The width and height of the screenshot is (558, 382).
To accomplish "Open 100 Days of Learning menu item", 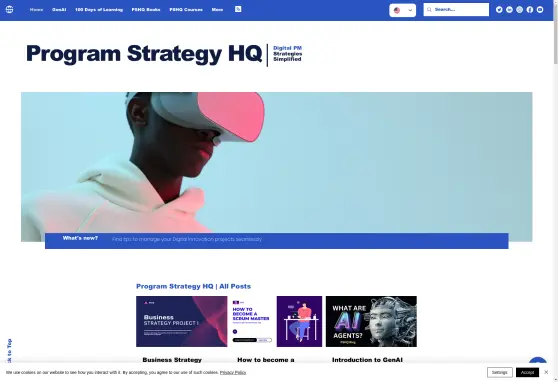I will pyautogui.click(x=99, y=10).
